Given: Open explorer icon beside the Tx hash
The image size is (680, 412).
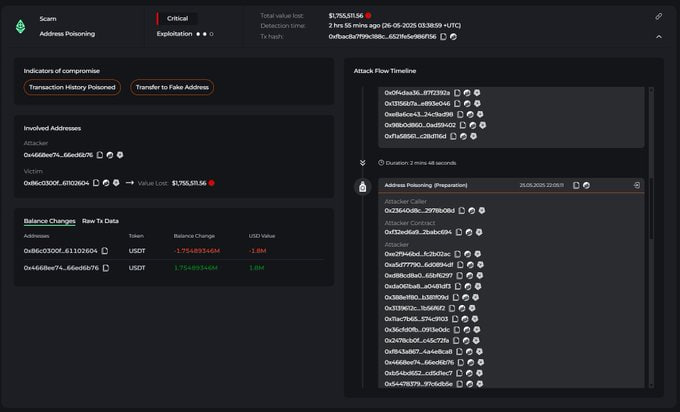Looking at the screenshot, I should (x=453, y=37).
